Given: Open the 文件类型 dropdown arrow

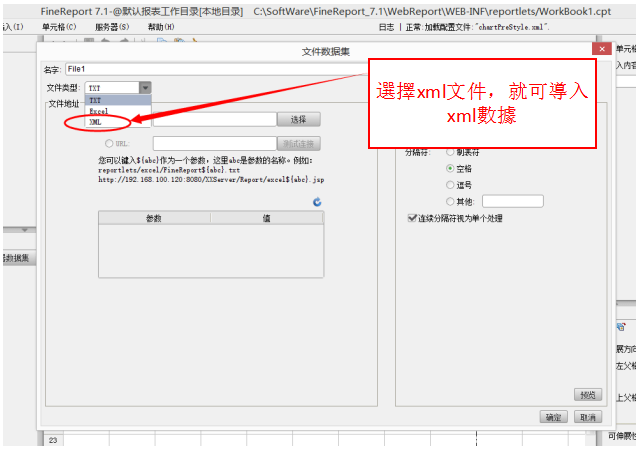Looking at the screenshot, I should point(145,88).
